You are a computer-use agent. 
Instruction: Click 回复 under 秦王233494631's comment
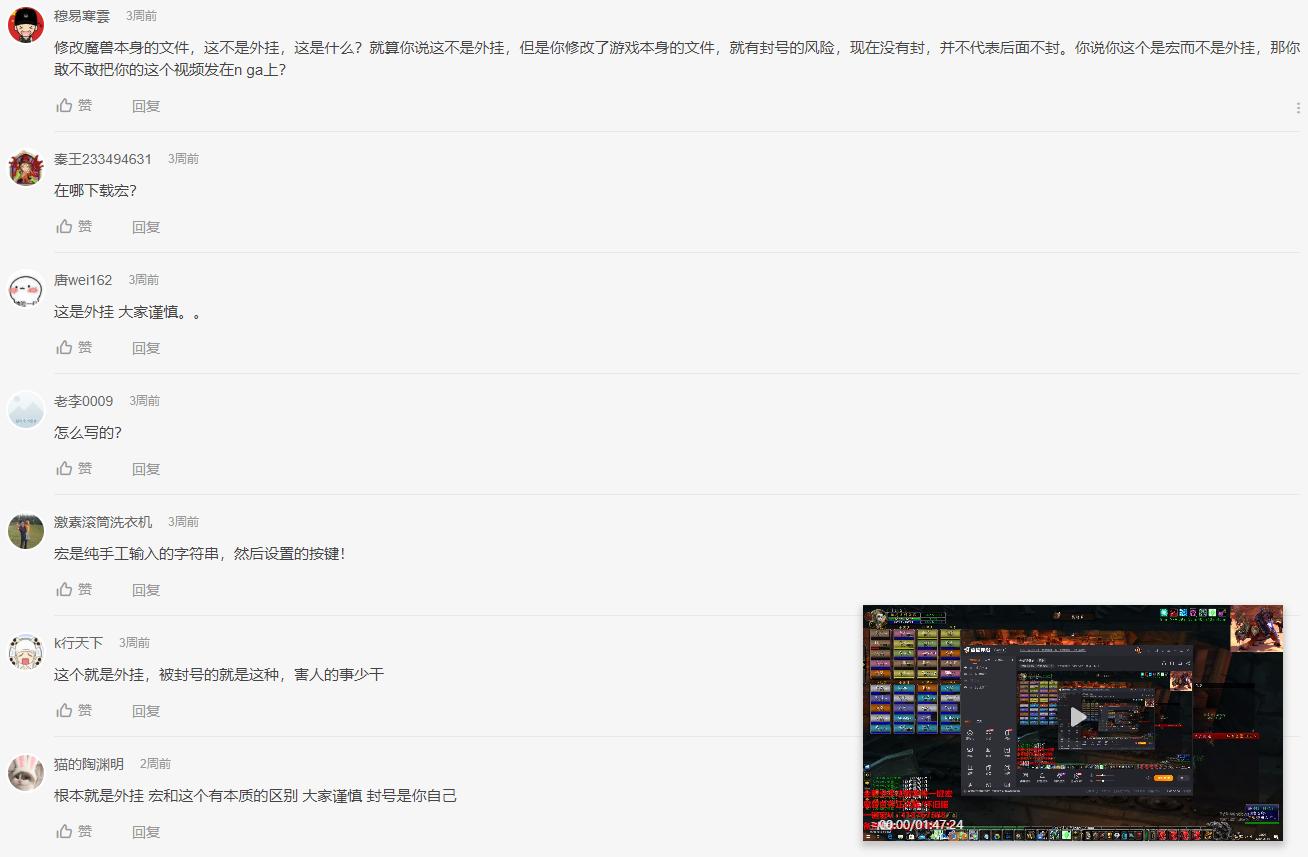point(145,226)
